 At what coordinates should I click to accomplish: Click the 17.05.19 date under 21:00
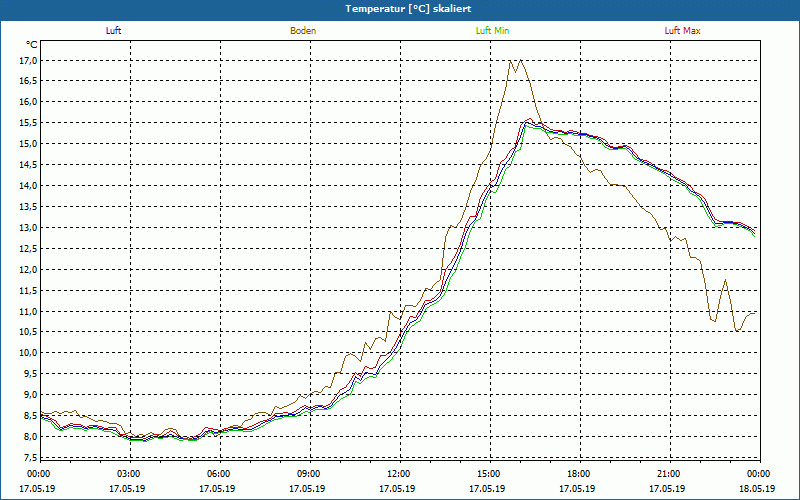(x=667, y=489)
